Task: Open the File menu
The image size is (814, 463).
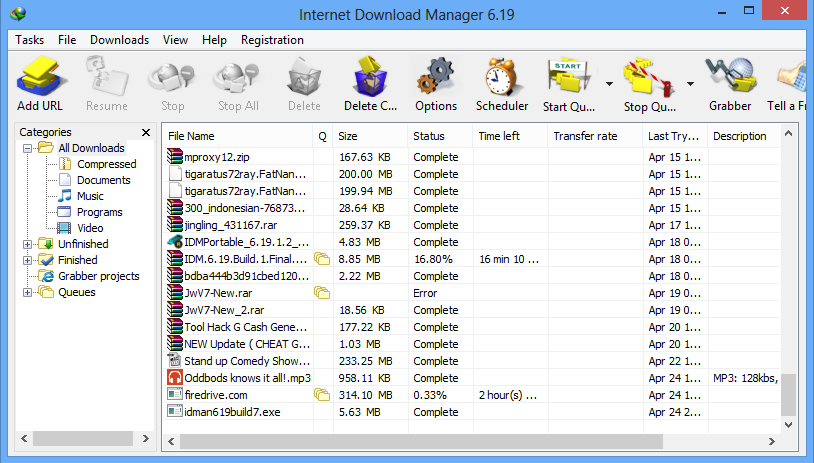Action: 67,40
